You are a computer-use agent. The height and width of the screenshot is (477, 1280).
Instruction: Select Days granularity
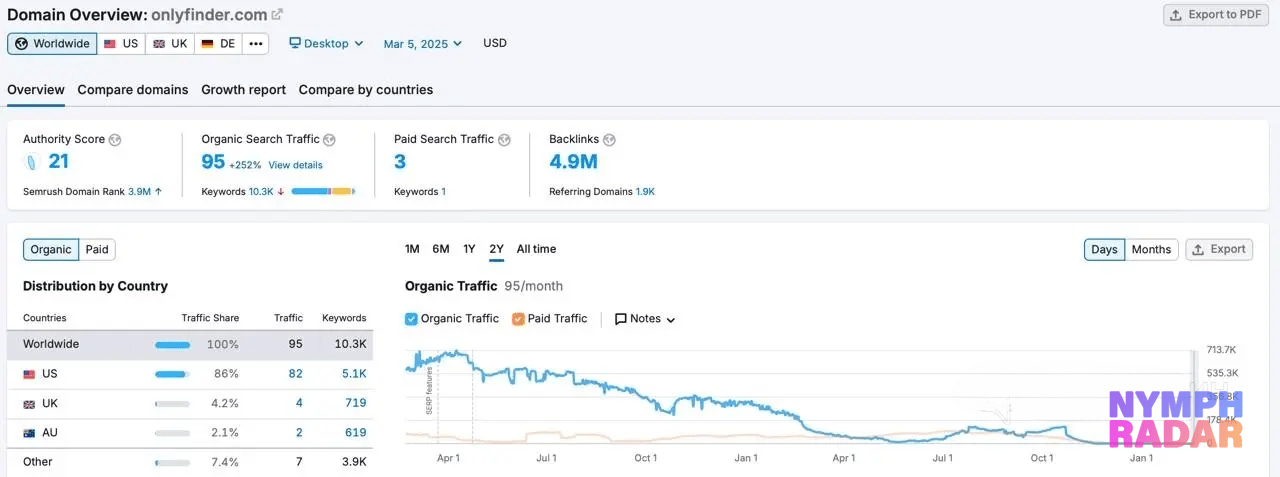click(x=1105, y=250)
